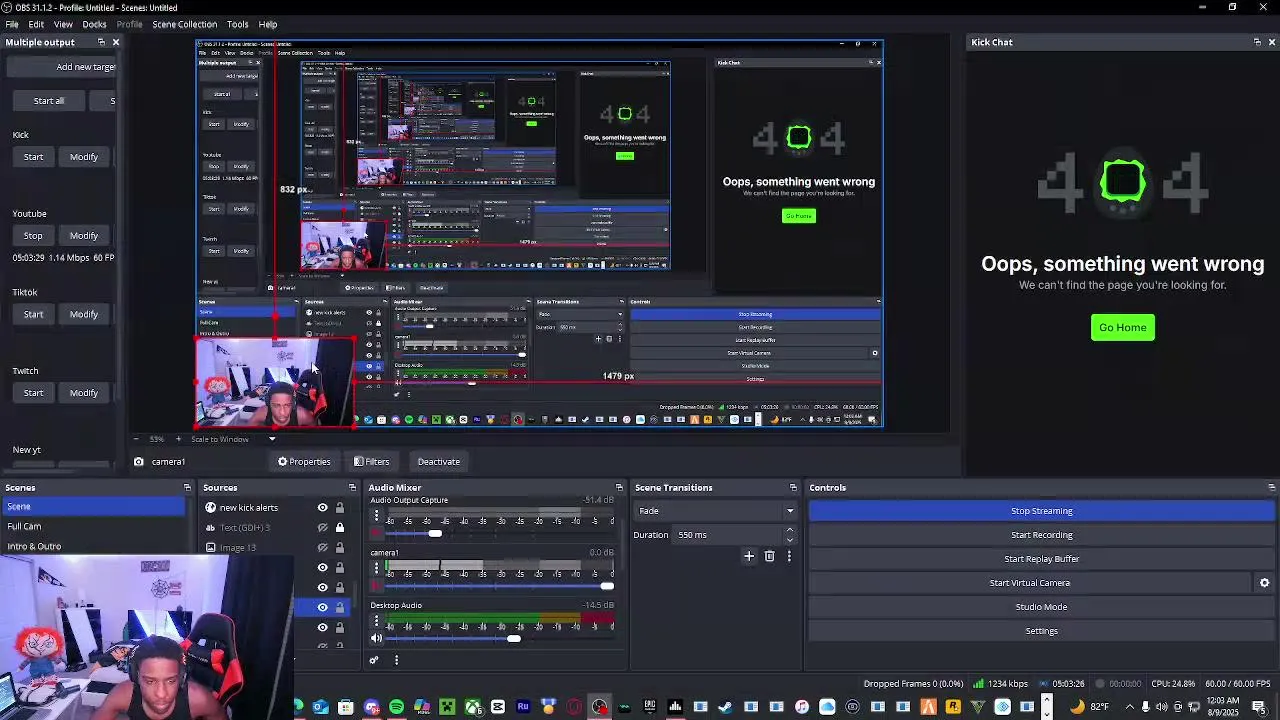The width and height of the screenshot is (1280, 720).
Task: Open Steam from the taskbar
Action: (x=725, y=707)
